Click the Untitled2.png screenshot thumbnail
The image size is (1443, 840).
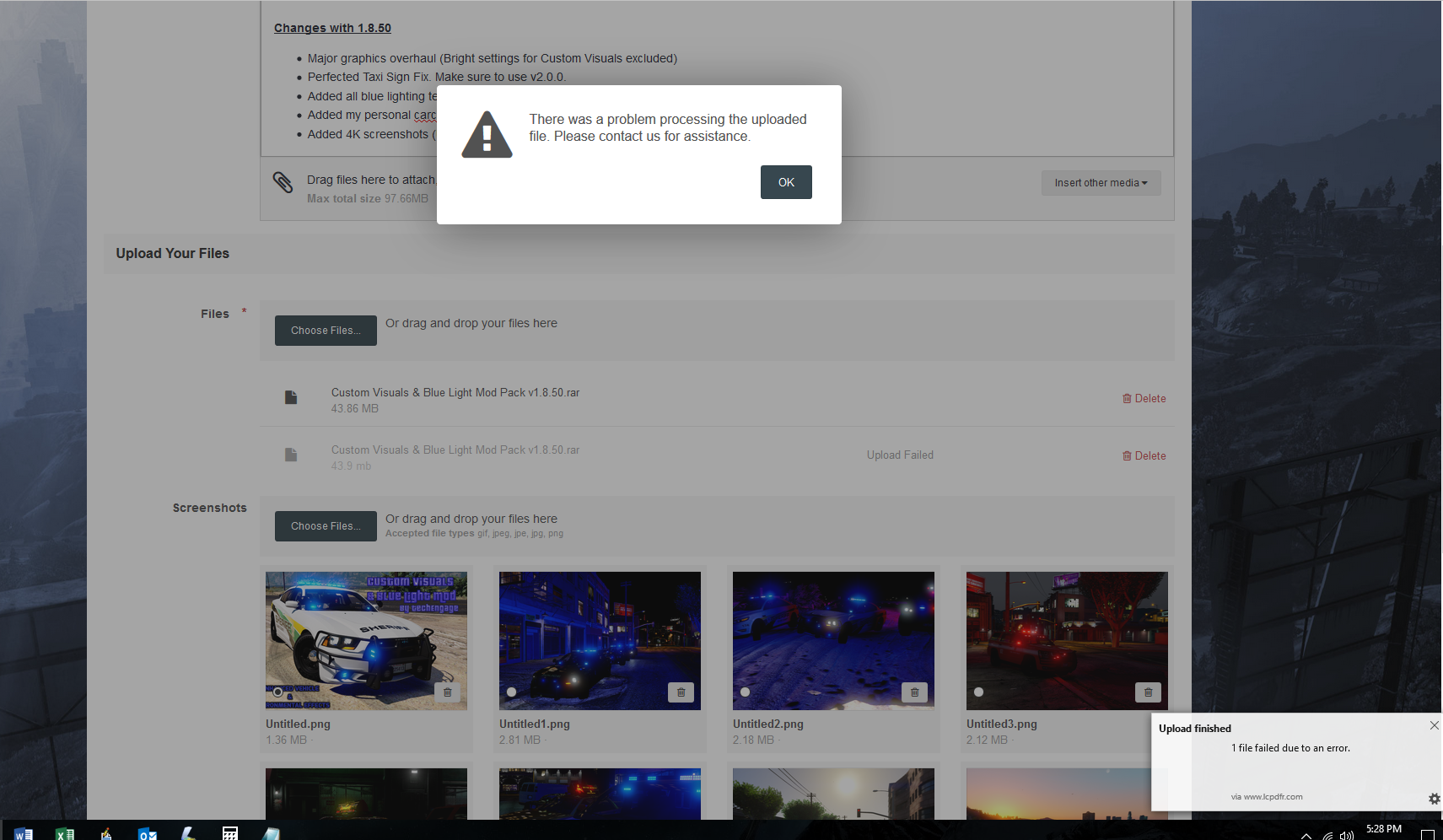click(833, 641)
